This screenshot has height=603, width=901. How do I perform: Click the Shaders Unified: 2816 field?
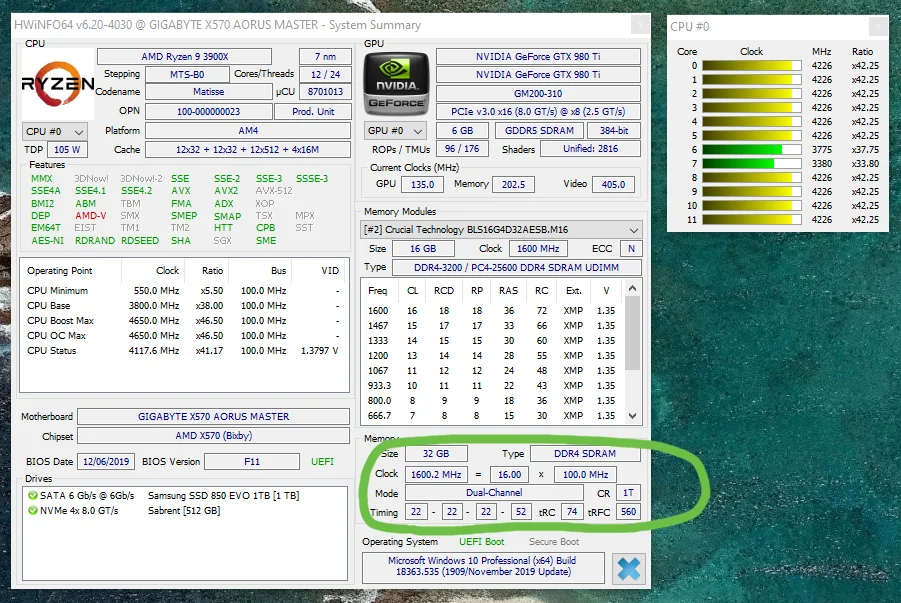click(591, 149)
